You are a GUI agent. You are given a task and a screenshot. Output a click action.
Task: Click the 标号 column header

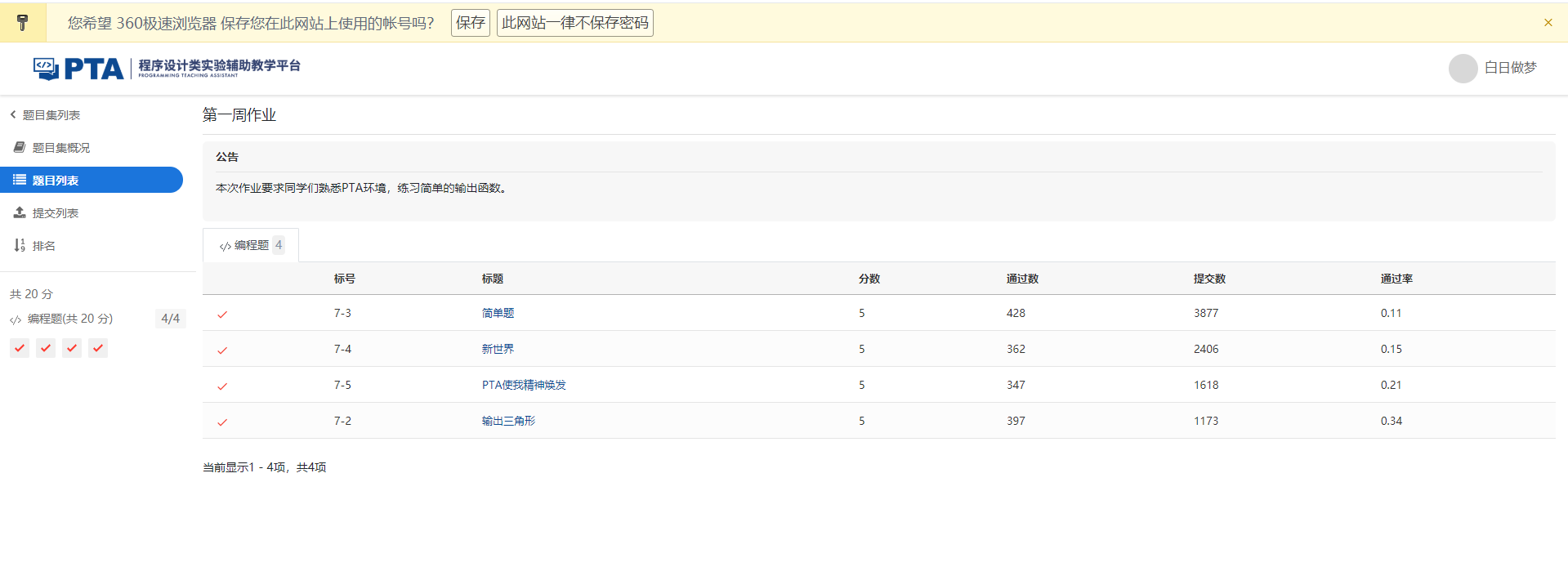(x=344, y=279)
